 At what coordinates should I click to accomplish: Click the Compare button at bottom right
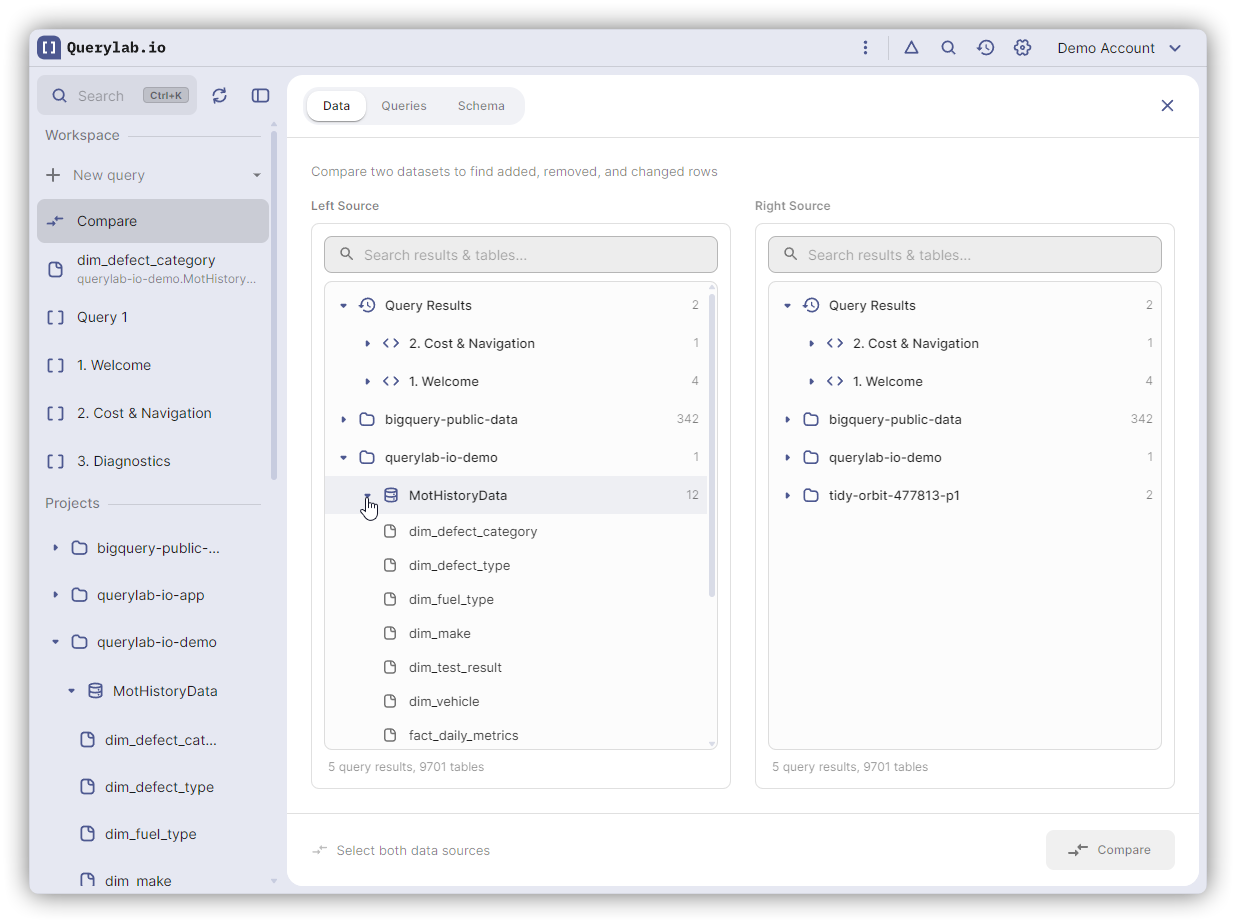pyautogui.click(x=1110, y=849)
